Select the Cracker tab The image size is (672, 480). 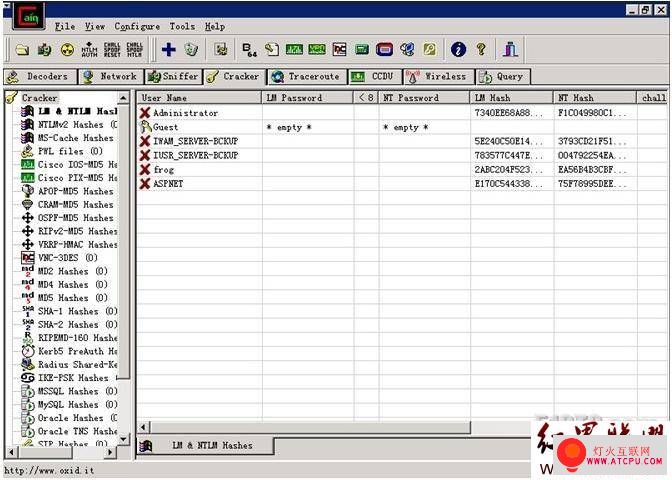click(x=234, y=77)
